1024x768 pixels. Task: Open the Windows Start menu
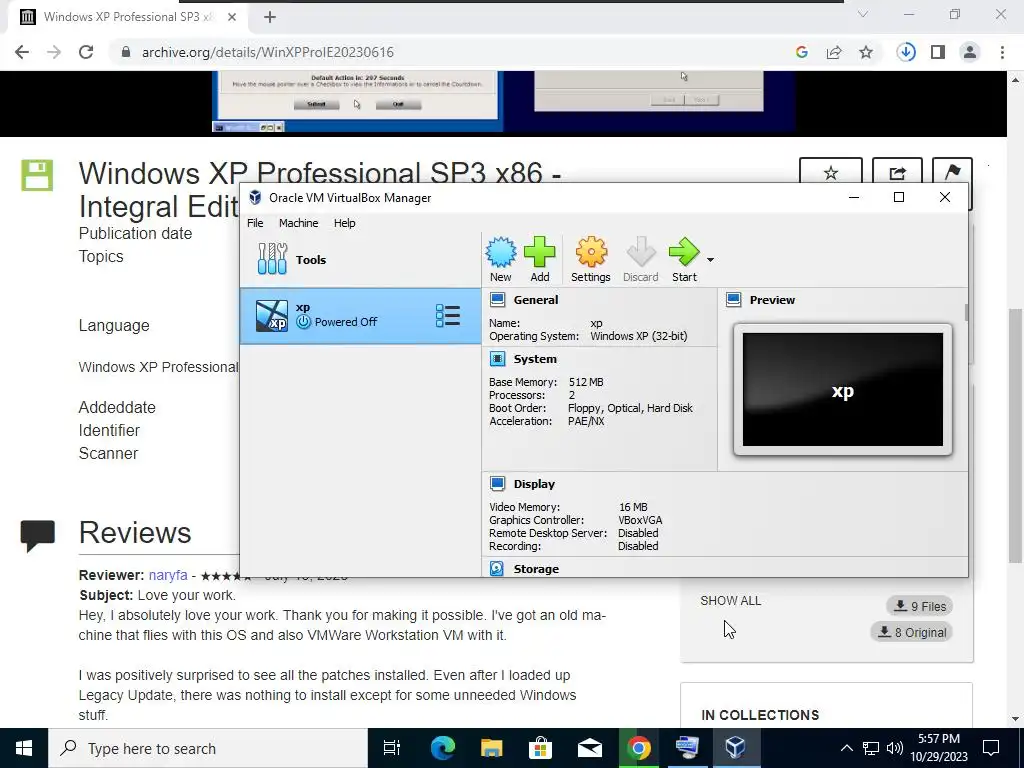coord(24,748)
